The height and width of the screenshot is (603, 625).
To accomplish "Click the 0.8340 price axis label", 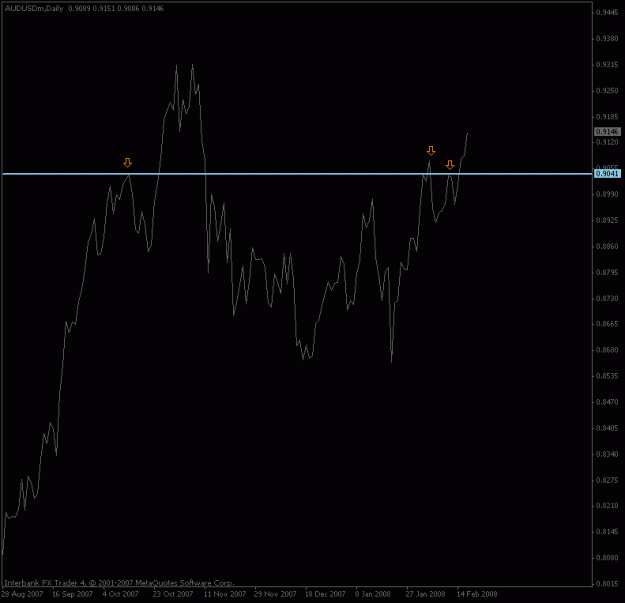I will click(x=607, y=454).
